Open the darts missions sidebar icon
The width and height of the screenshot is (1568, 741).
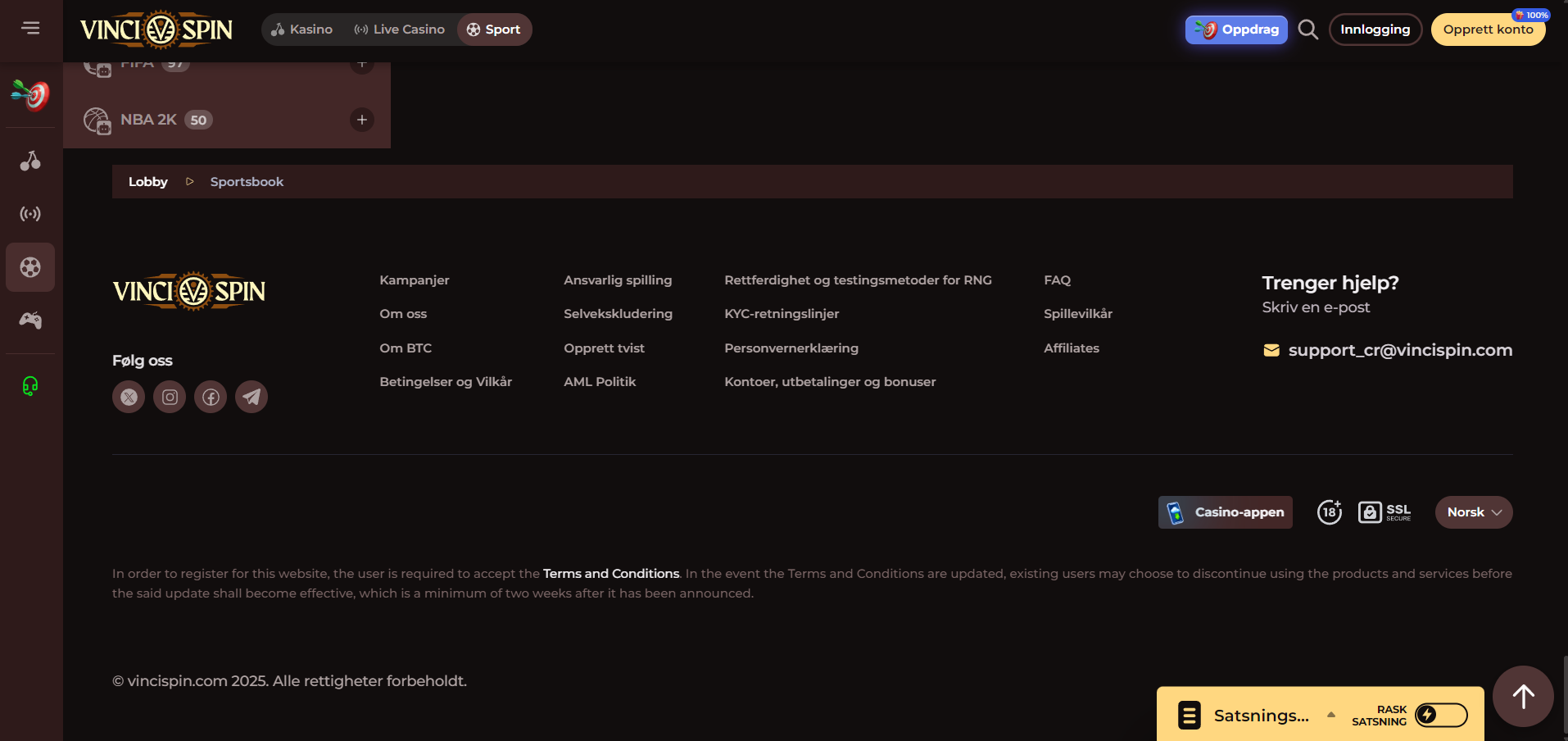point(30,95)
